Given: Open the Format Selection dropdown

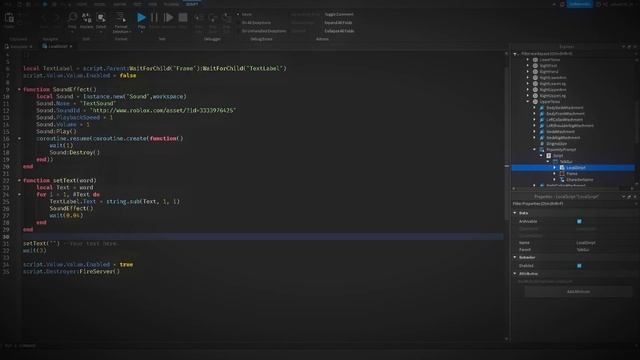Looking at the screenshot, I should point(121,22).
